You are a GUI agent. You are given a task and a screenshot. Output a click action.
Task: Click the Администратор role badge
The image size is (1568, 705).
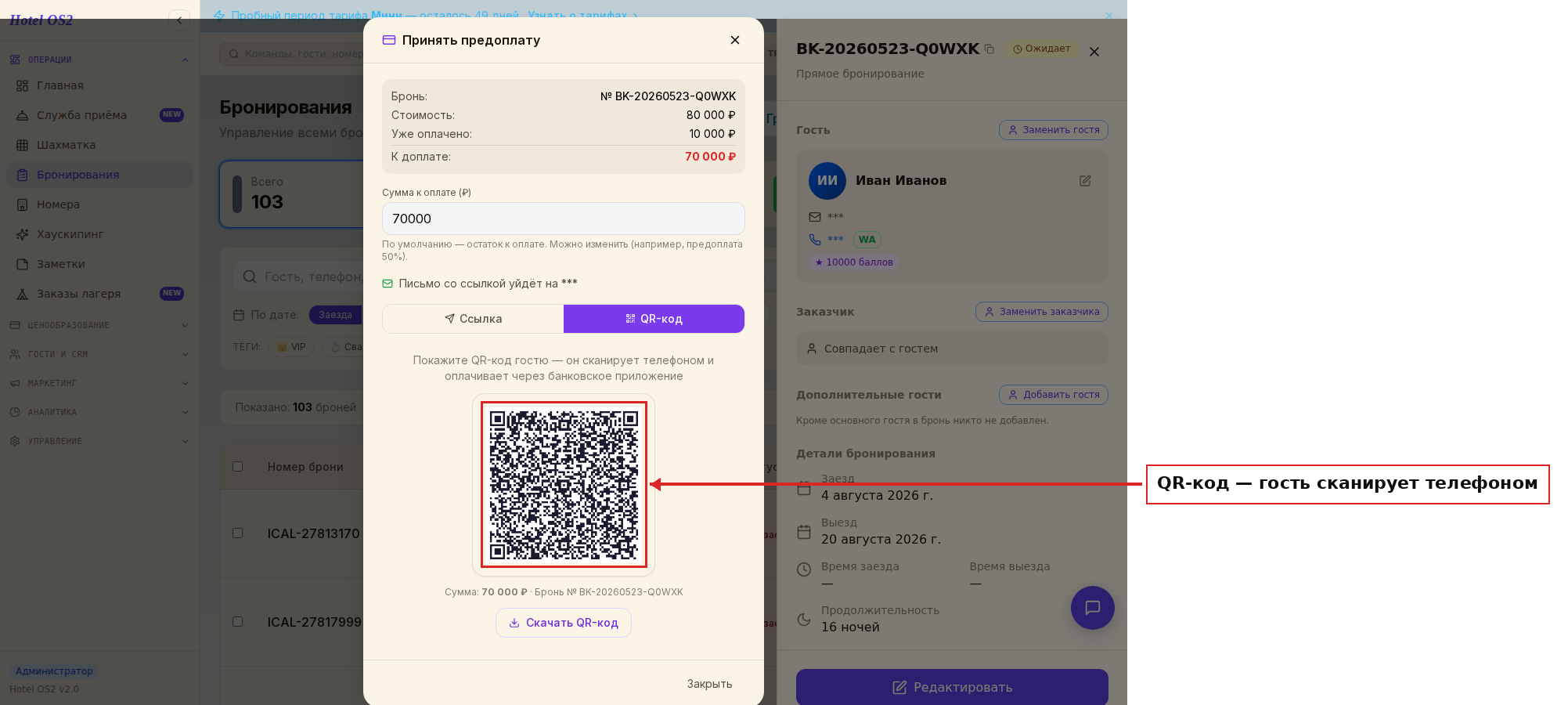(x=54, y=671)
